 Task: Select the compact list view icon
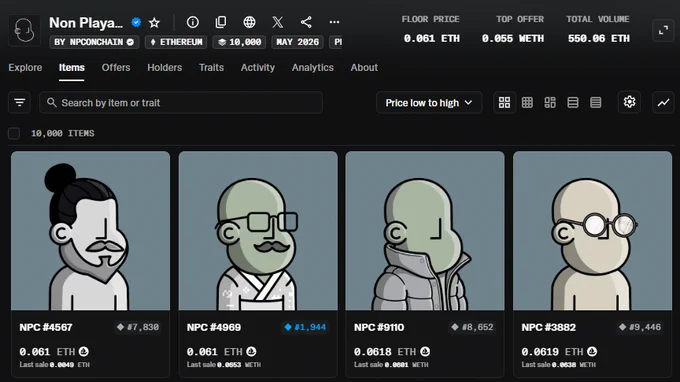[x=596, y=102]
